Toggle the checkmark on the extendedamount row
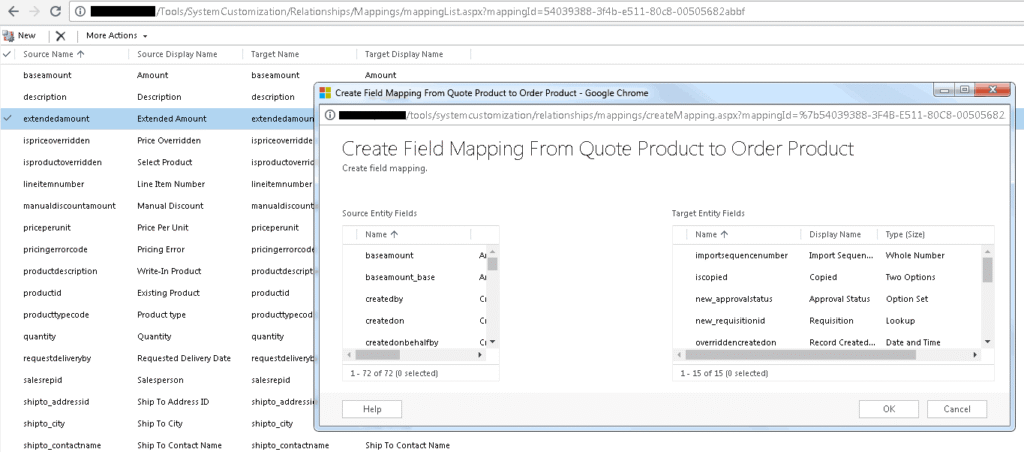The width and height of the screenshot is (1024, 452). pyautogui.click(x=8, y=118)
